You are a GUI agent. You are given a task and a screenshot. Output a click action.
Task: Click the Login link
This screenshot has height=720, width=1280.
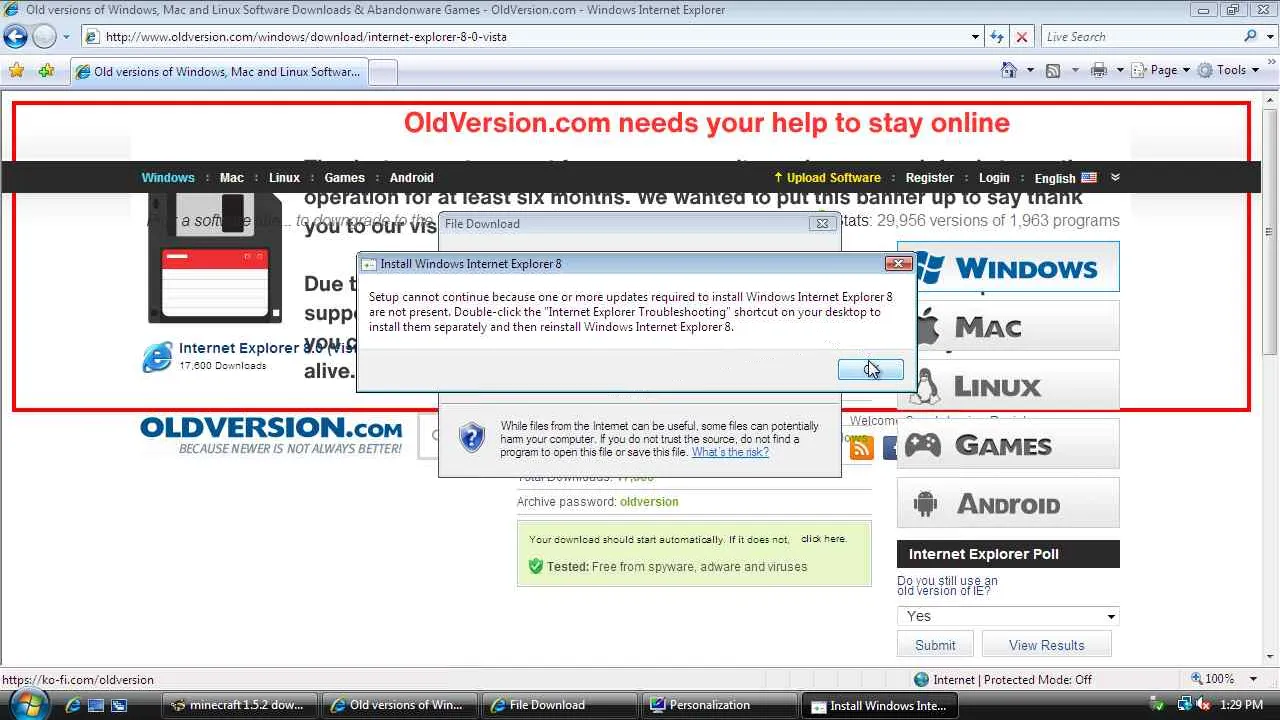pos(994,178)
